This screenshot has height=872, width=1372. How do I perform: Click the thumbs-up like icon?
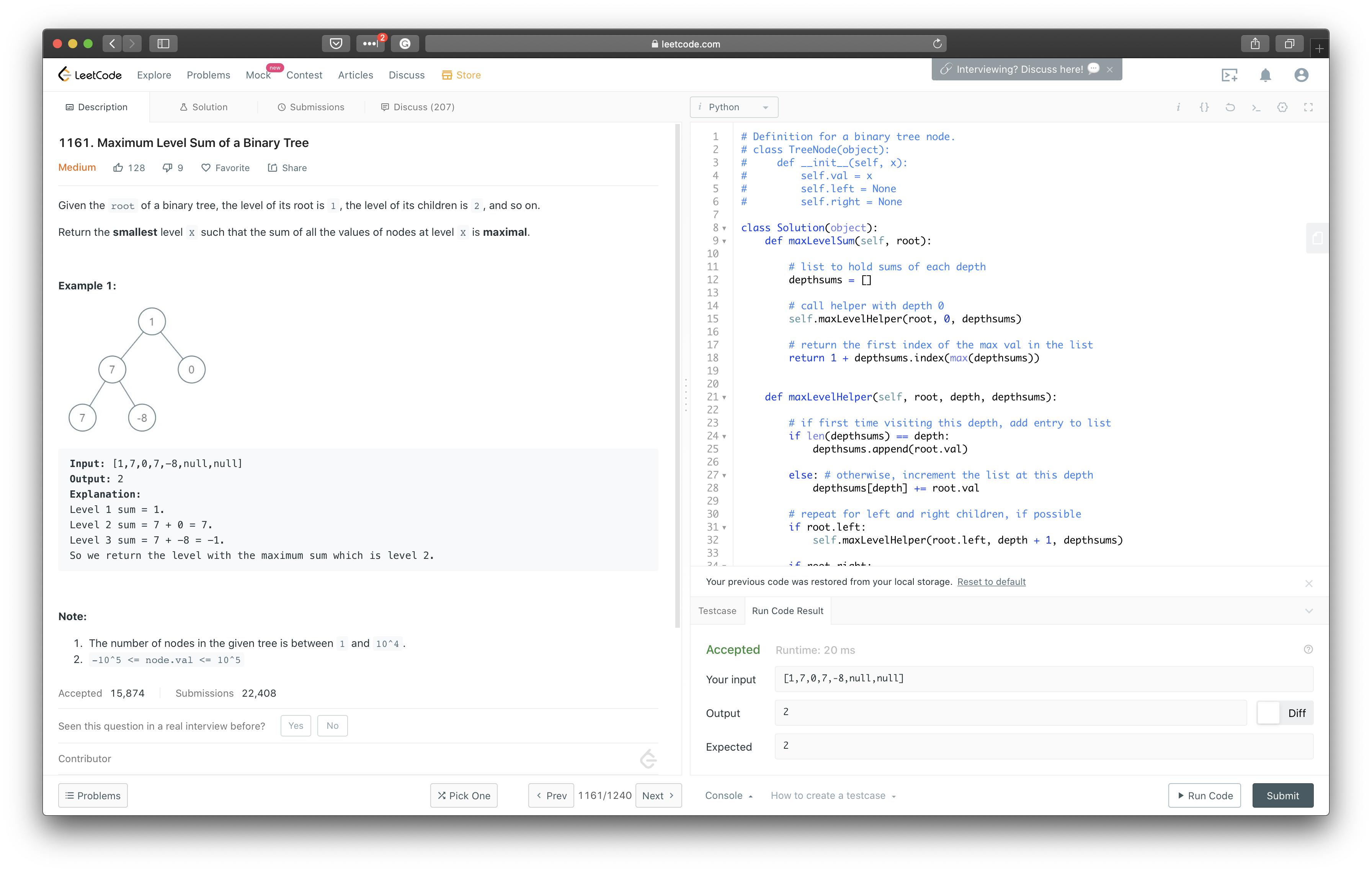tap(118, 167)
